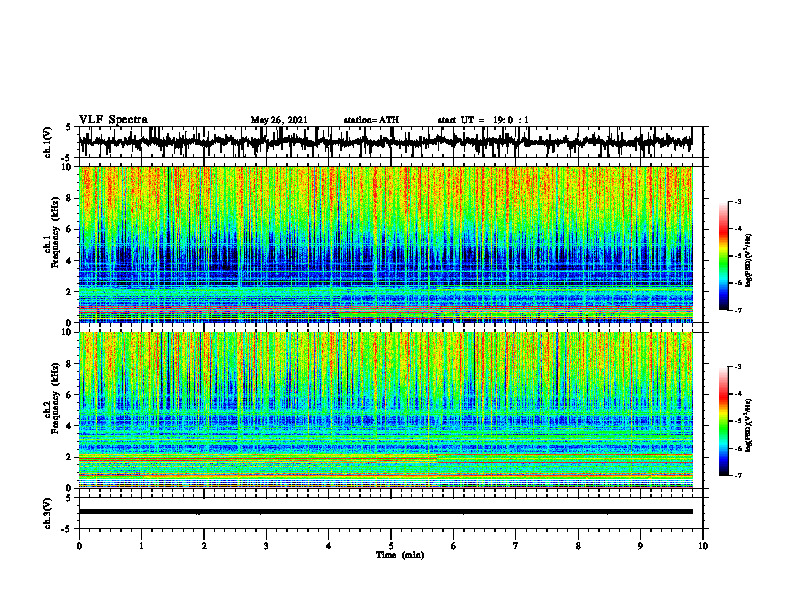Click inside the ch.1 spectrogram panel
Viewport: 792px width, 612px height.
(385, 244)
